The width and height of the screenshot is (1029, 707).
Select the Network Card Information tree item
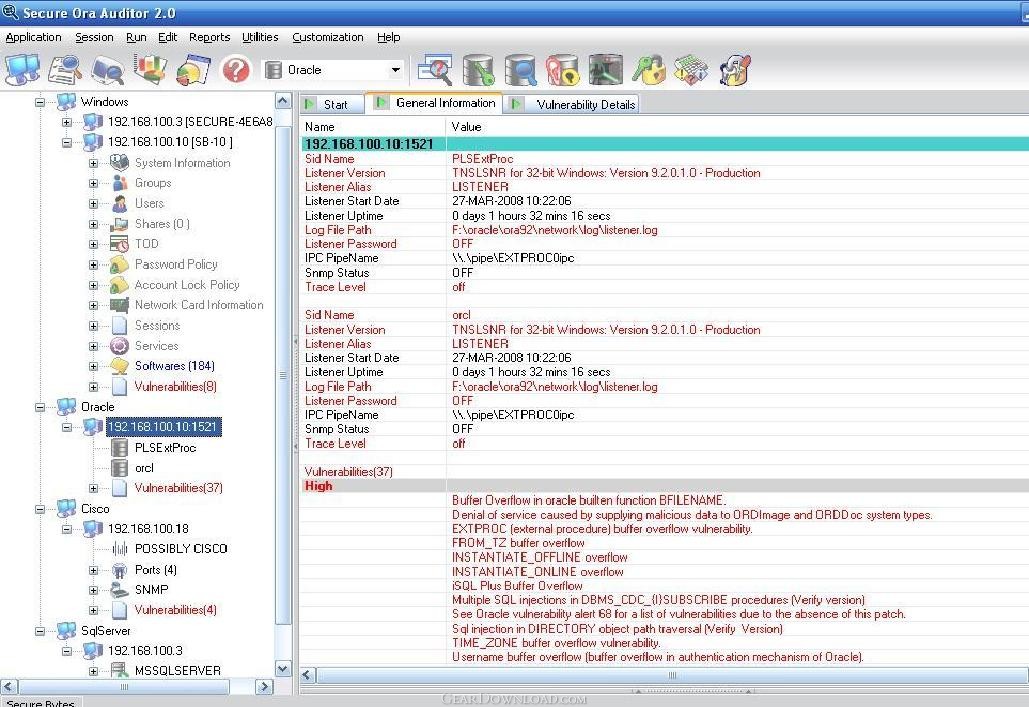click(200, 305)
